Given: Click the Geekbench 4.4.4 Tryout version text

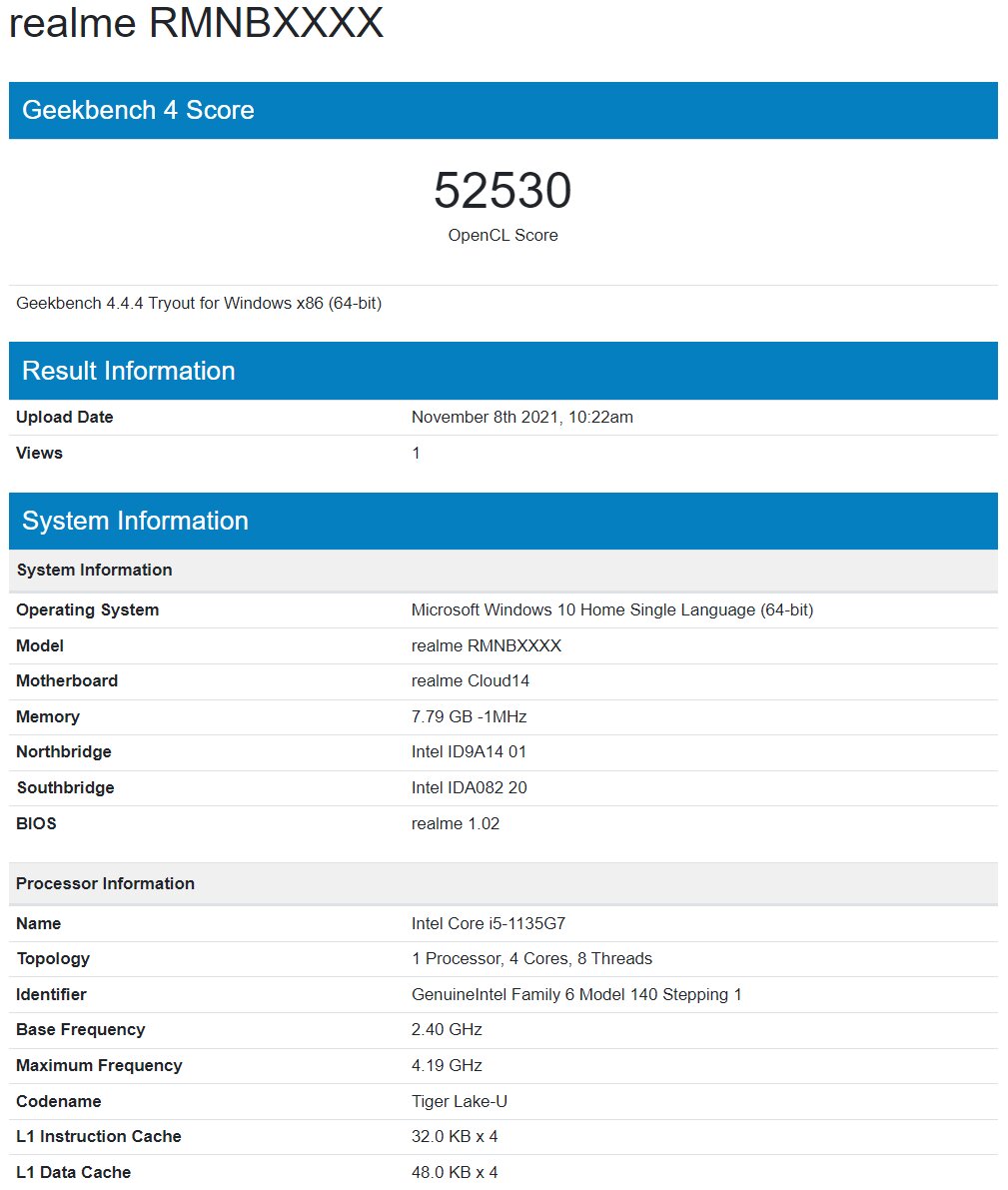Looking at the screenshot, I should pyautogui.click(x=199, y=303).
